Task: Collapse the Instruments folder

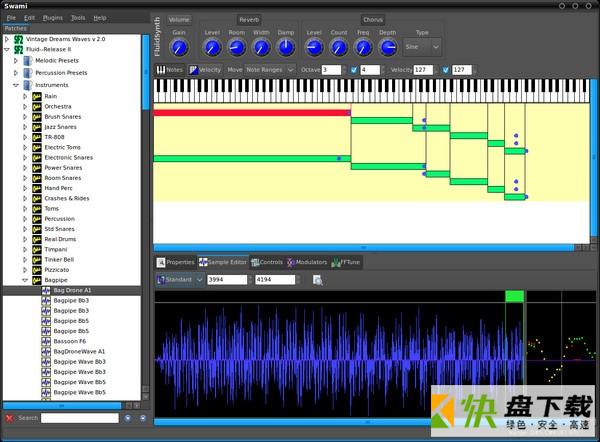Action: click(16, 85)
